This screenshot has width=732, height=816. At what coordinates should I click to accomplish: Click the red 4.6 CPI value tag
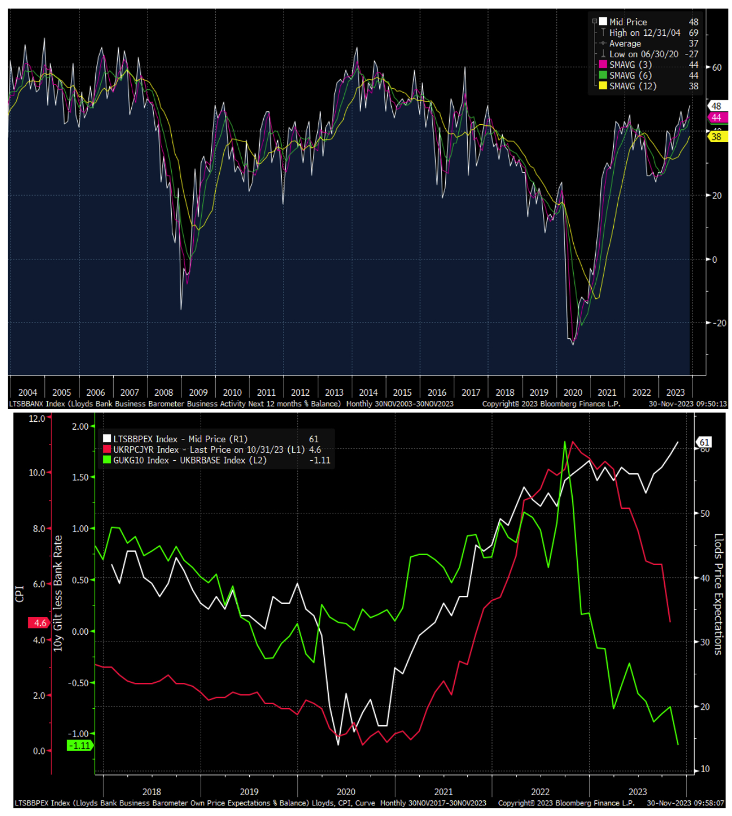click(40, 623)
